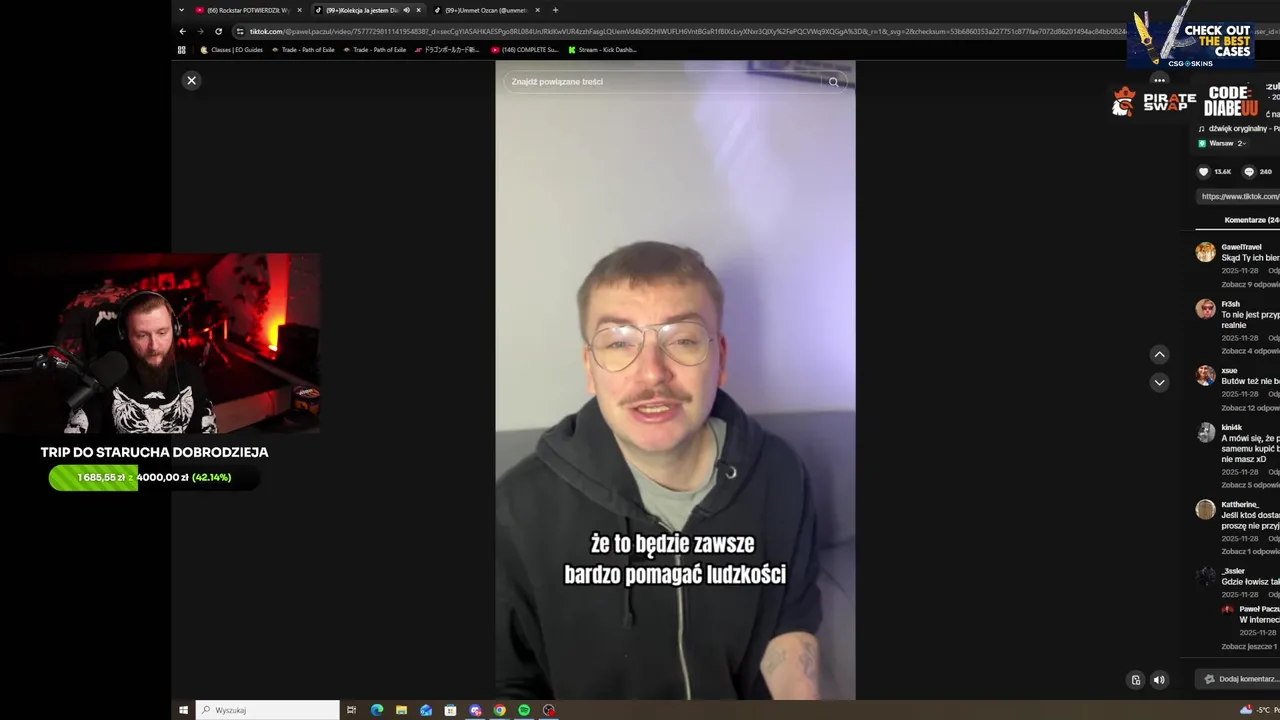Expand 'Zobacz 5 odpowiedzi' under kini4k
This screenshot has height=720, width=1280.
coord(1250,485)
